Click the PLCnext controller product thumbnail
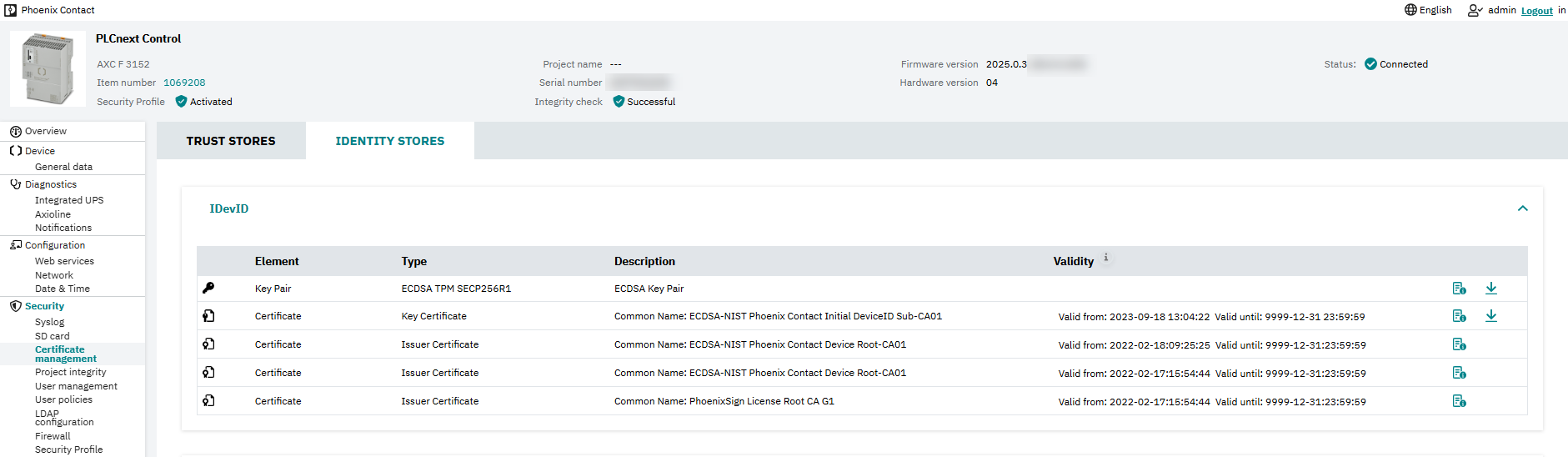Image resolution: width=1568 pixels, height=457 pixels. click(48, 68)
